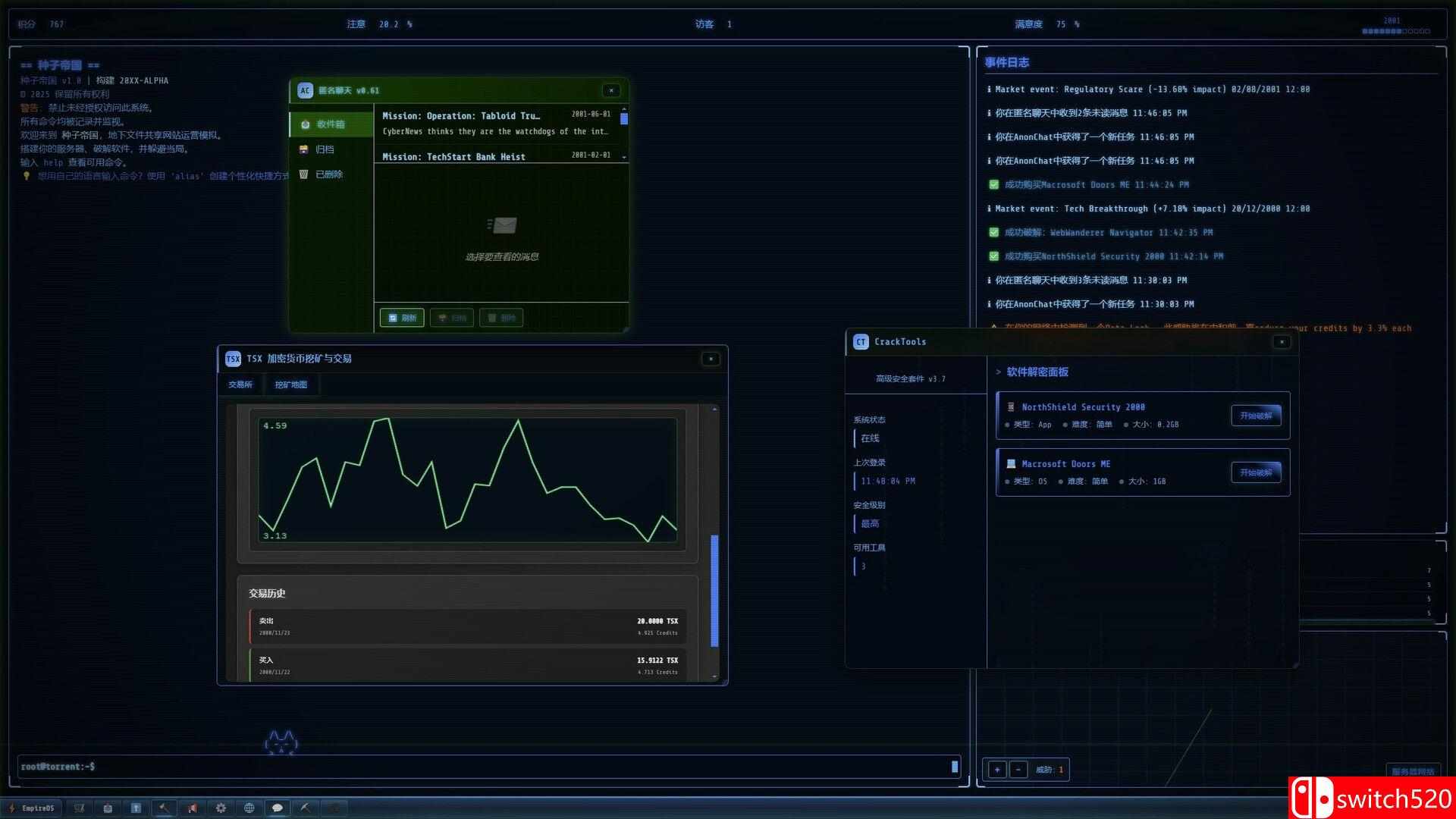
Task: Start cracking NorthShield Security 2000
Action: click(1256, 416)
